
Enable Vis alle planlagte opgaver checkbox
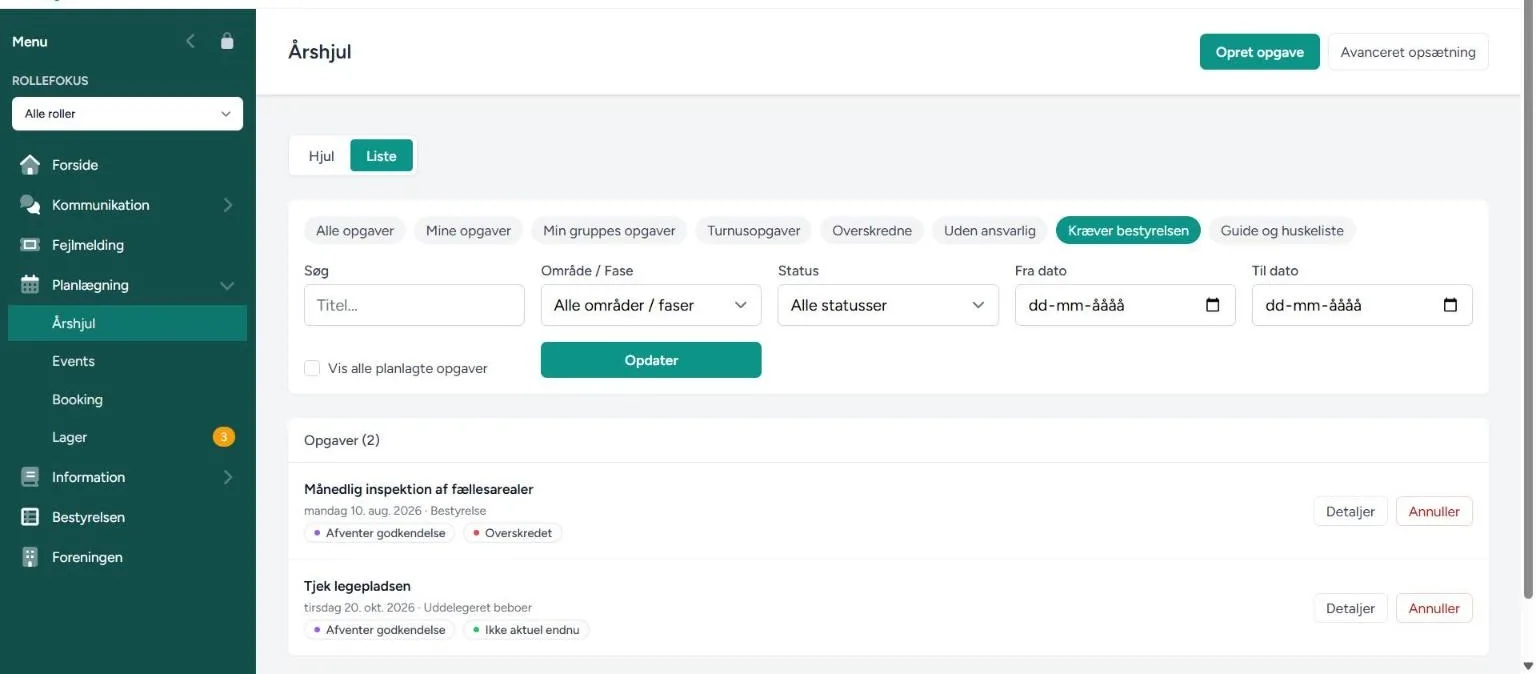tap(313, 368)
